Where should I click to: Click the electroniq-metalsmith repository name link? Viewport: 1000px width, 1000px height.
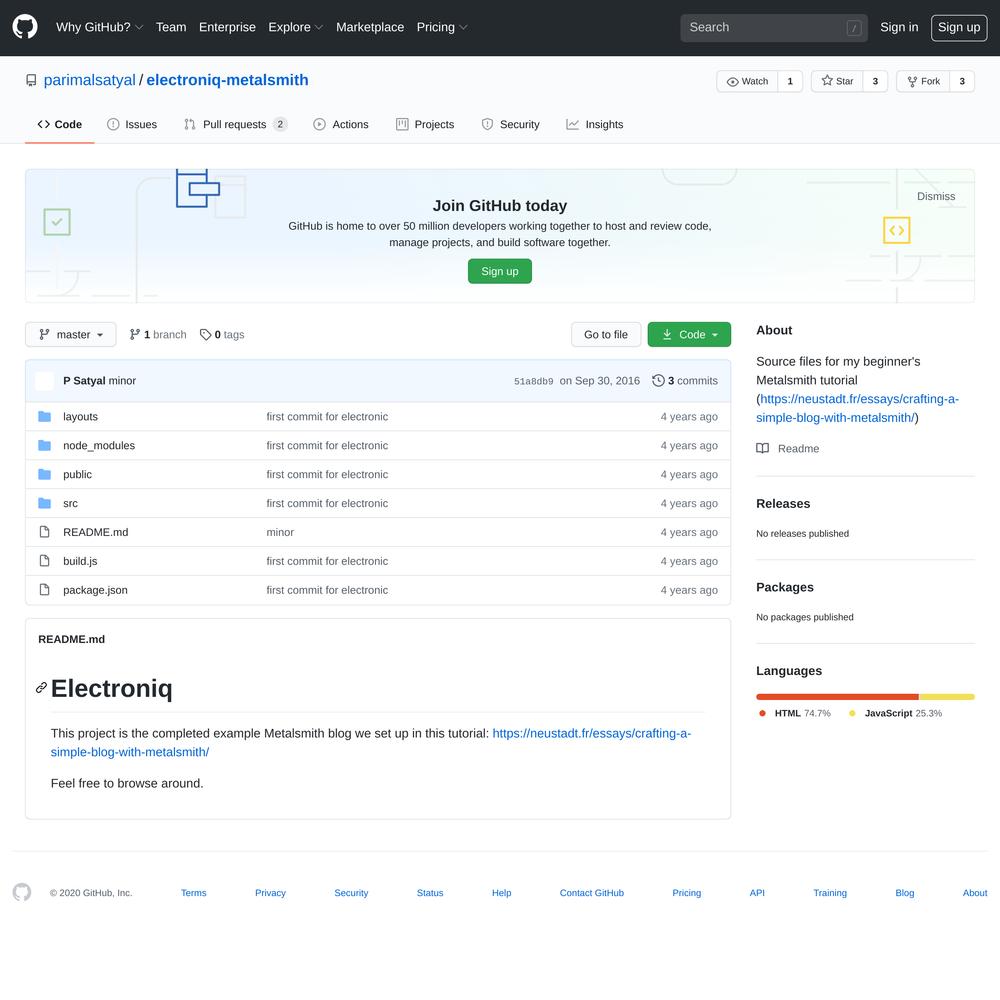227,80
